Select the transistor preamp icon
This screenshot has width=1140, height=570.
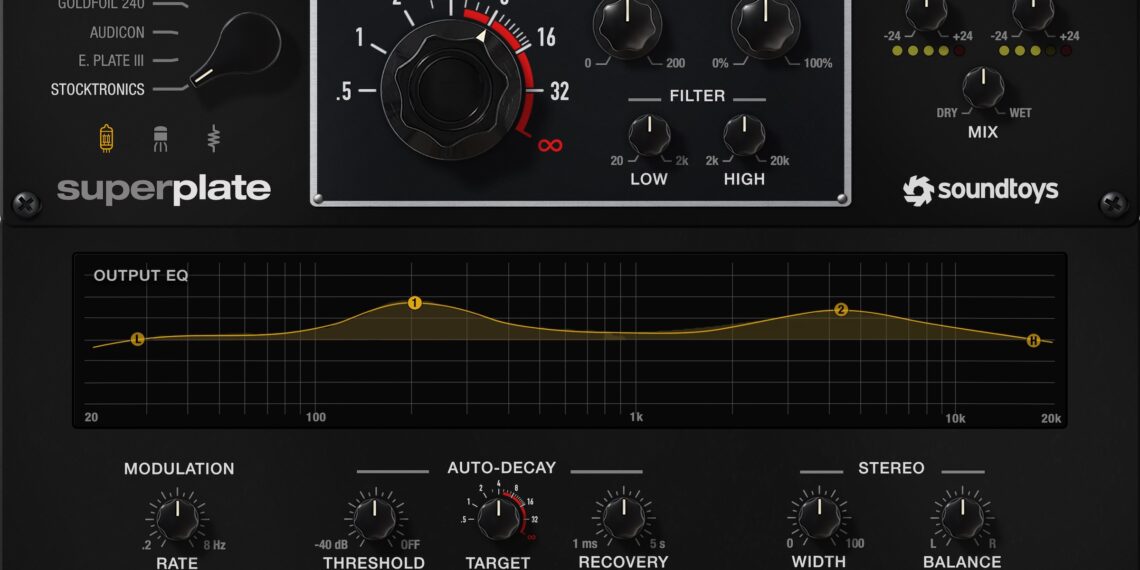(160, 138)
